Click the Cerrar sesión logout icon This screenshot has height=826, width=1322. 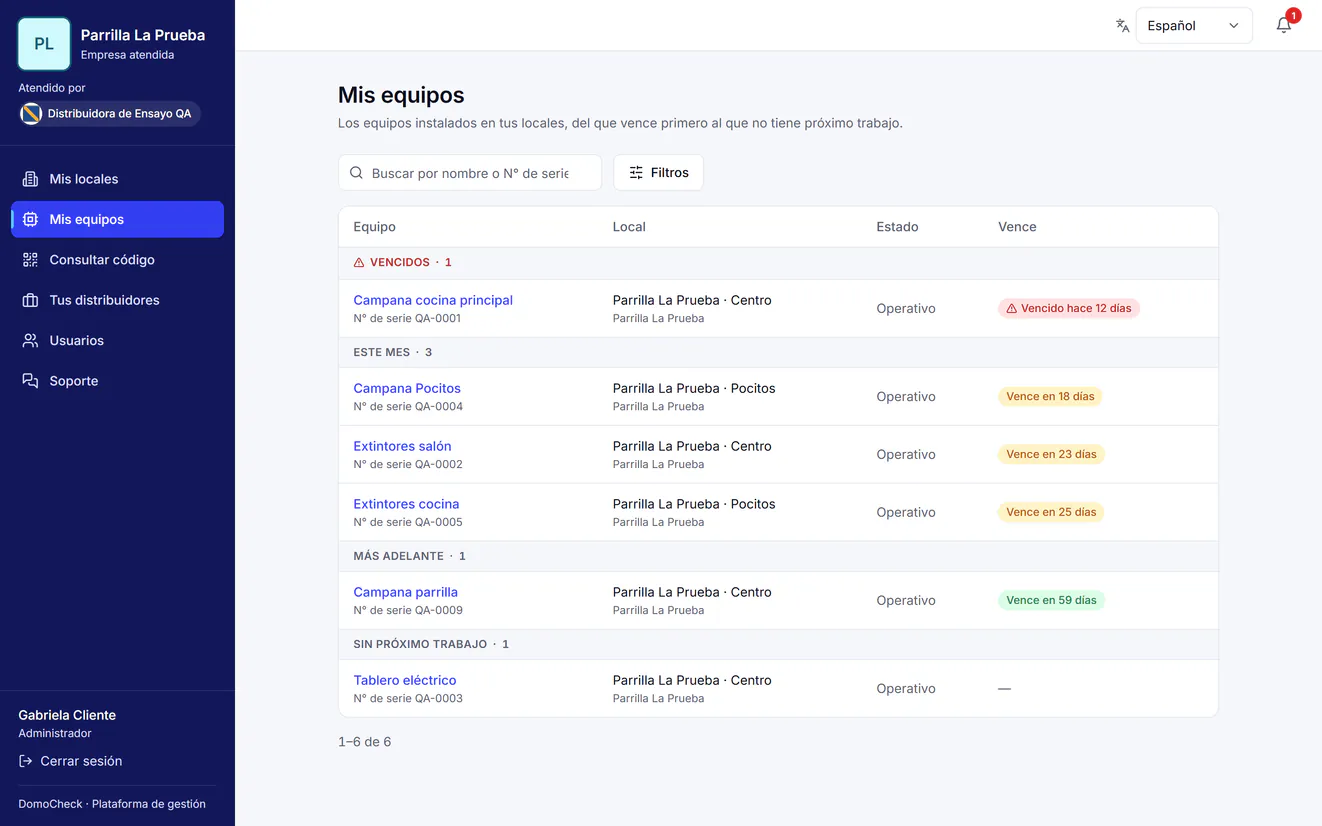click(26, 761)
